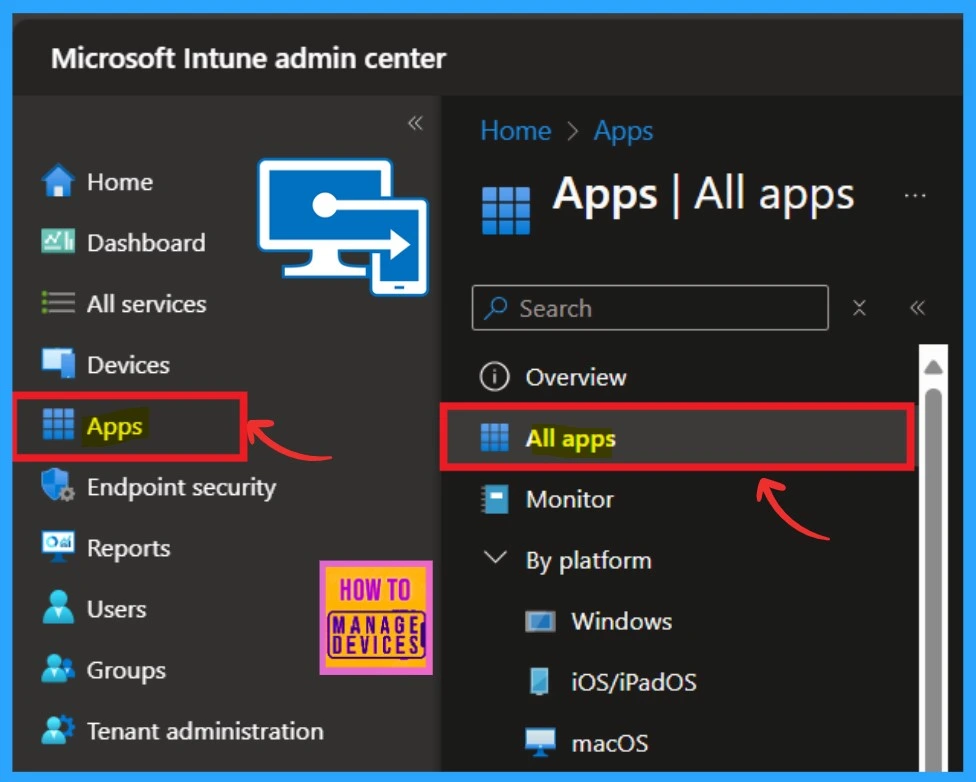Screen dimensions: 976x782
Task: Click the iOS/iPadOS tablet icon
Action: pyautogui.click(x=539, y=681)
